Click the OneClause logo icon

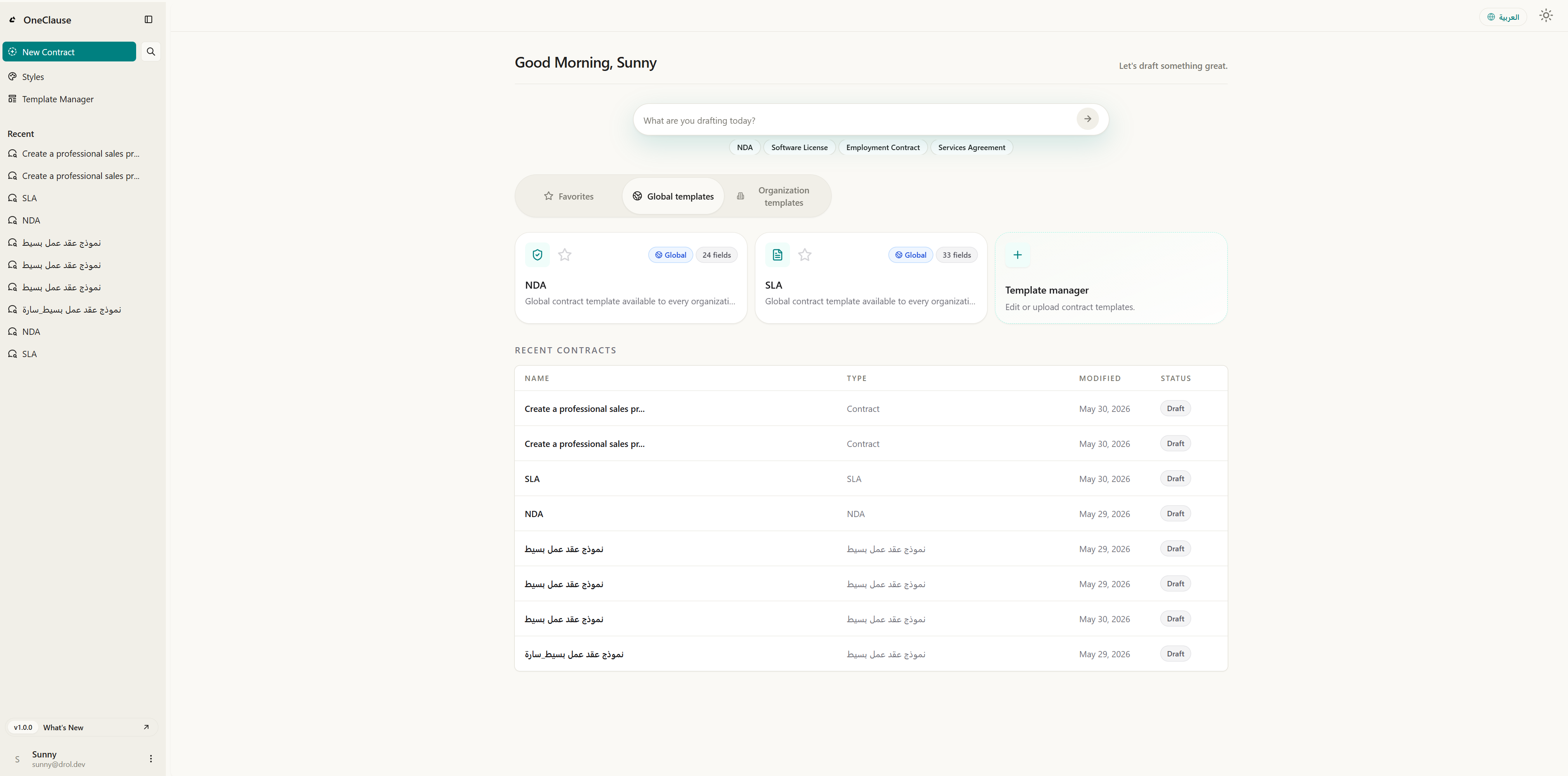click(x=12, y=20)
